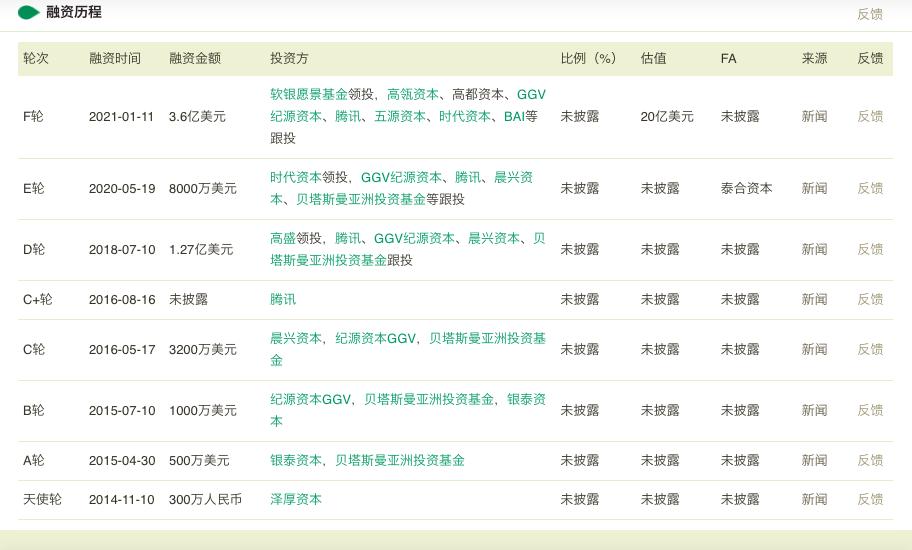Select the 1.27亿美元 amount cell
This screenshot has width=912, height=550.
point(201,249)
